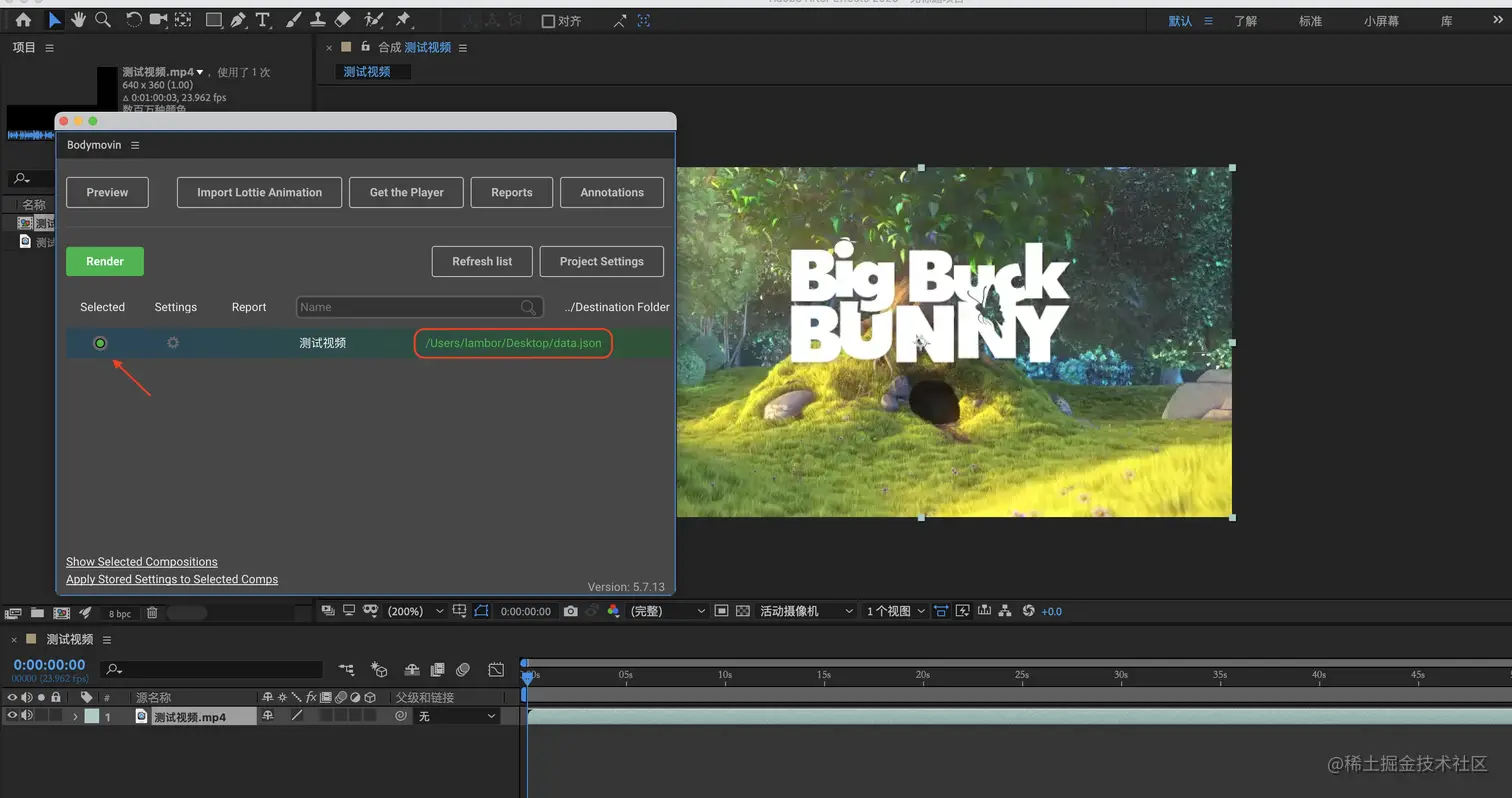Toggle video eye for 测试视频.mp4 layer

coord(12,716)
